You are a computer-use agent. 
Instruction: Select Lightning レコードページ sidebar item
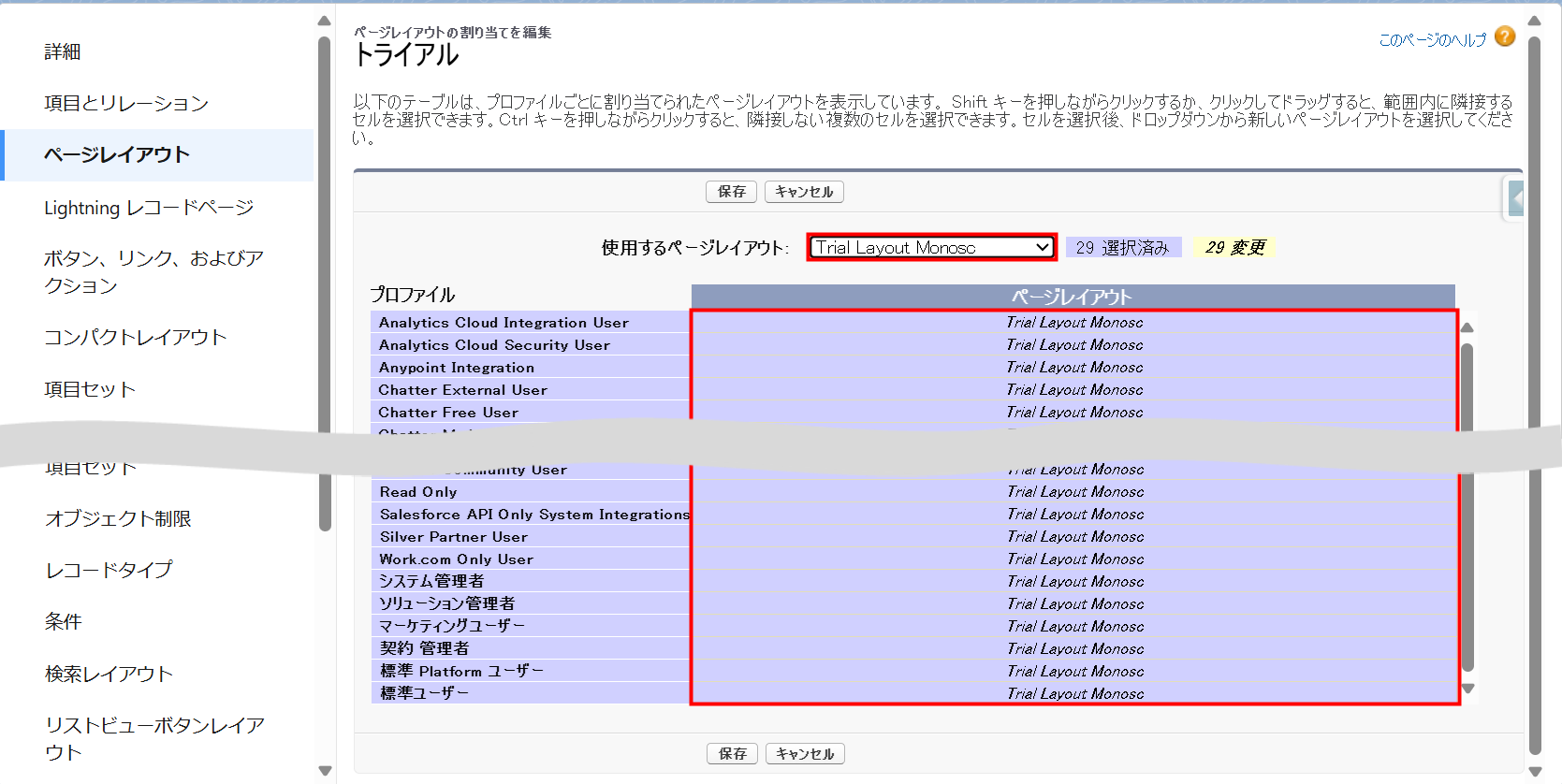[149, 208]
